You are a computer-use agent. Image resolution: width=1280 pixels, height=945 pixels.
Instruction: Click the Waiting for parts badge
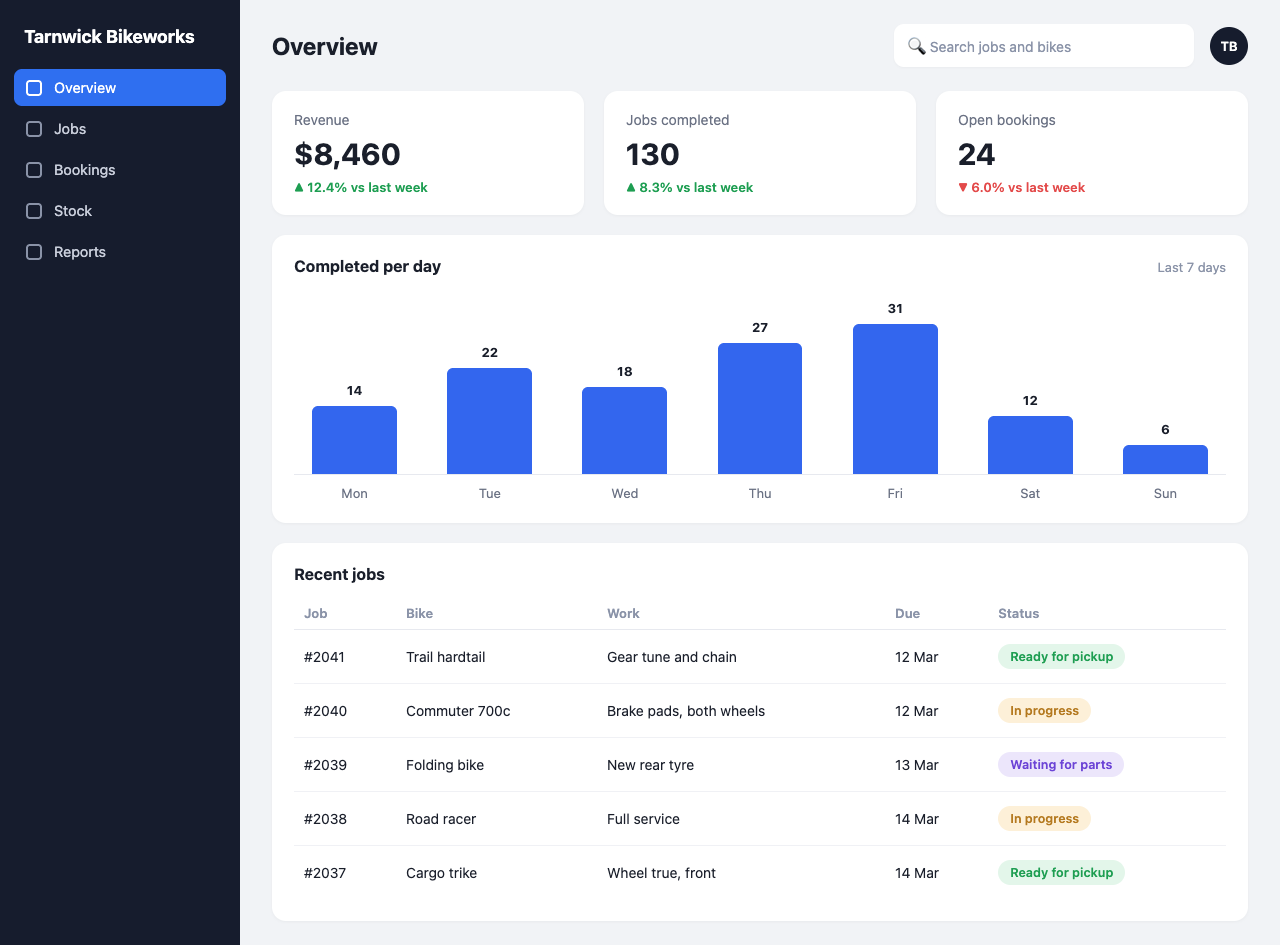point(1061,765)
